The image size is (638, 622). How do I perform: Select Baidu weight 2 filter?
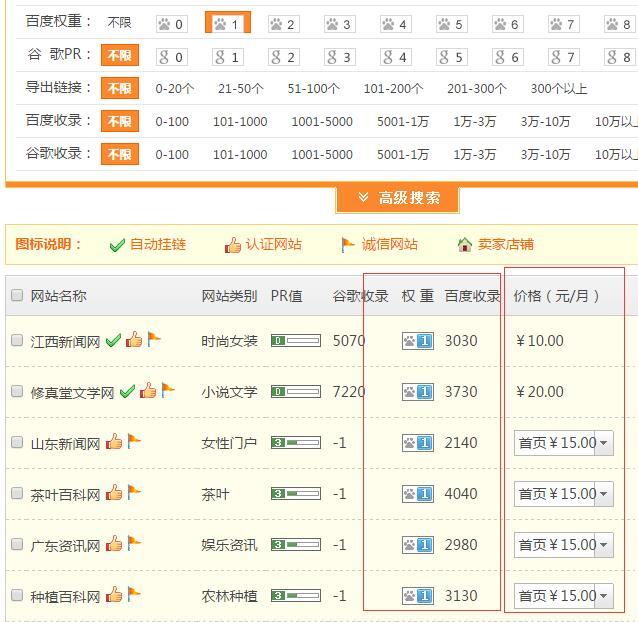coord(284,24)
